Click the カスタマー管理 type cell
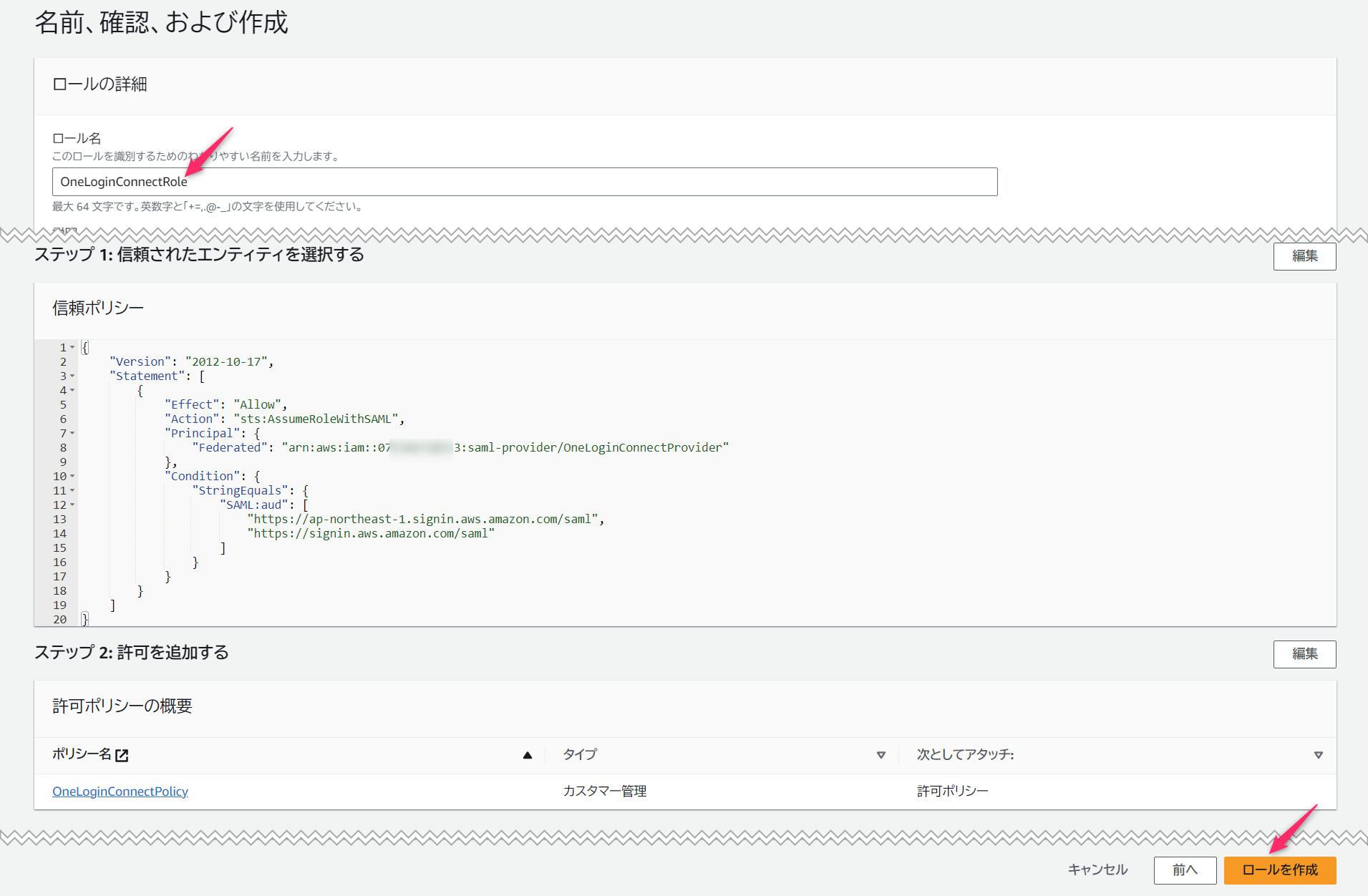This screenshot has height=896, width=1368. (x=605, y=792)
